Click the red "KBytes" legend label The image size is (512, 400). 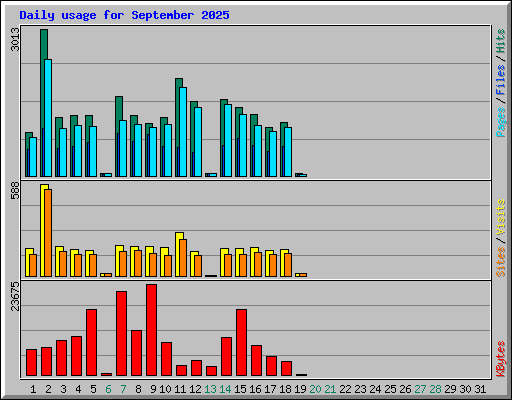[x=501, y=359]
